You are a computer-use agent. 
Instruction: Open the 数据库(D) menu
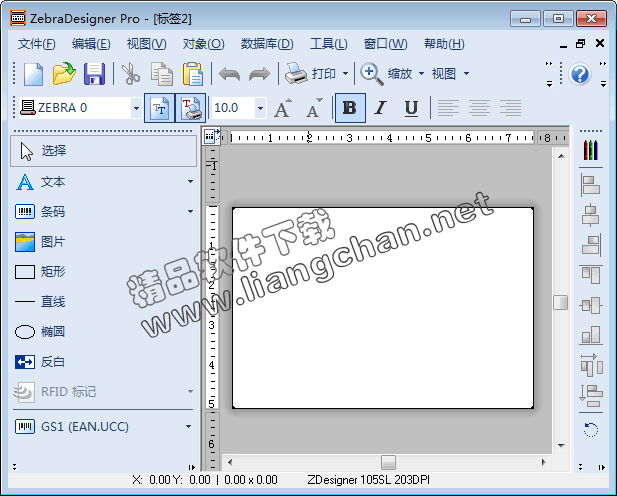[267, 44]
